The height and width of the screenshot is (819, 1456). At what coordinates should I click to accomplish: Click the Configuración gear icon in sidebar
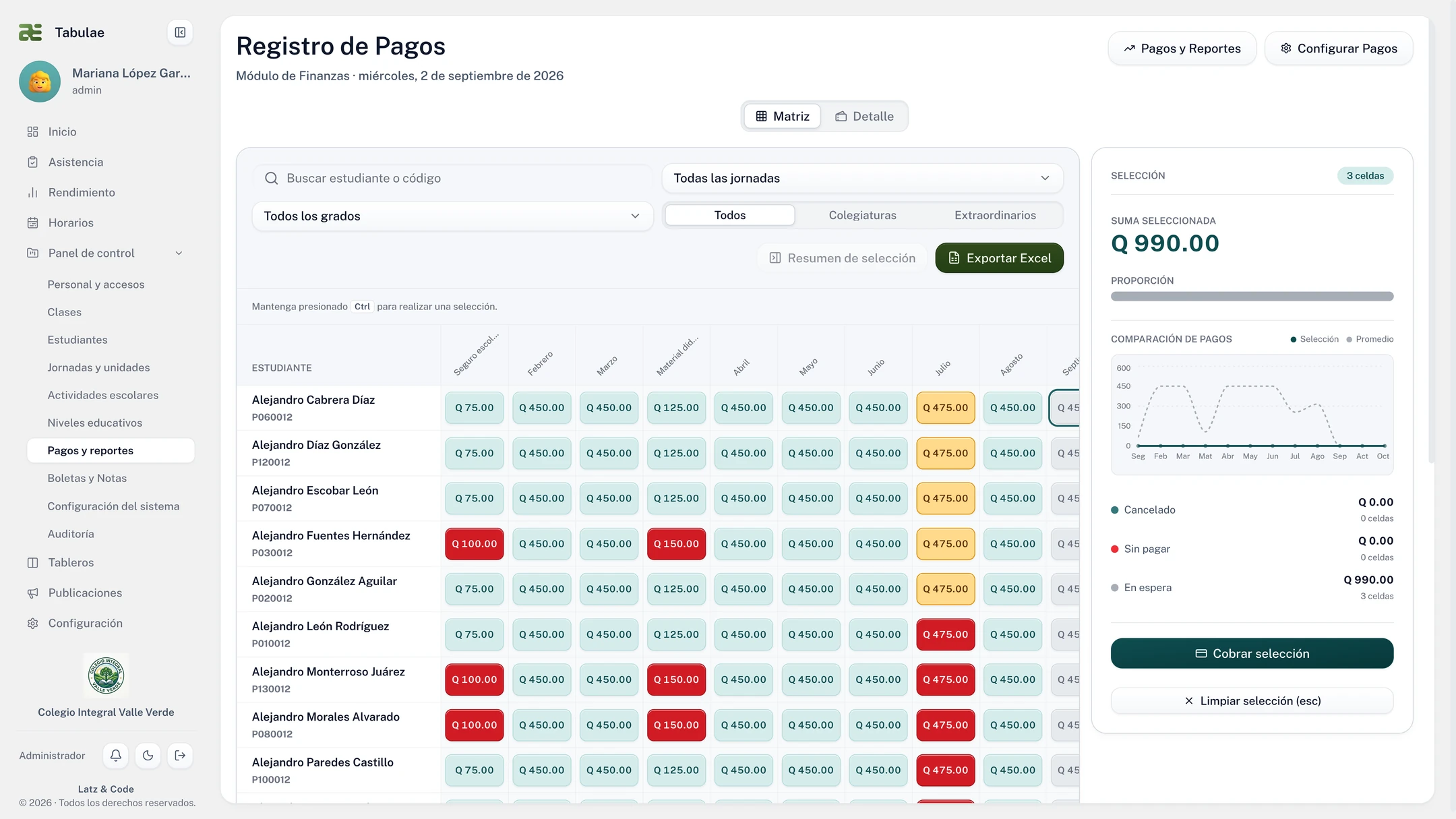[x=32, y=624]
